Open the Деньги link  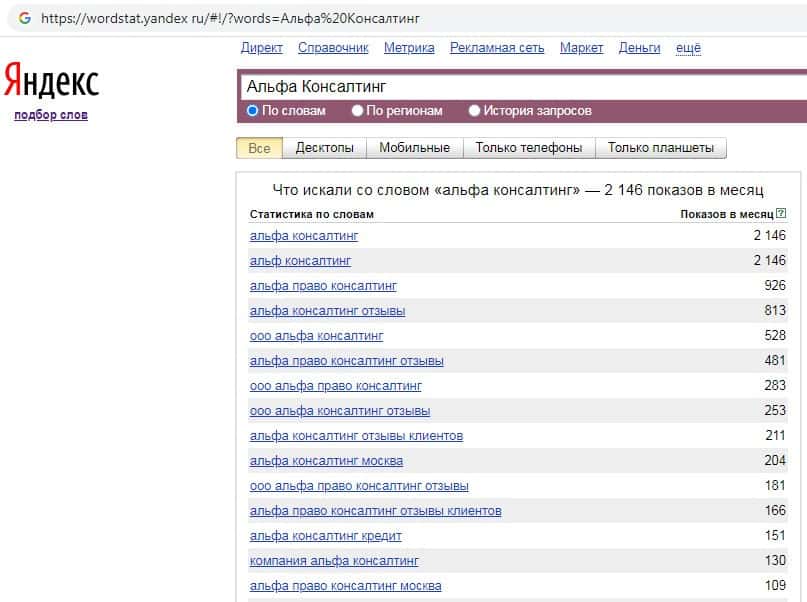coord(639,48)
